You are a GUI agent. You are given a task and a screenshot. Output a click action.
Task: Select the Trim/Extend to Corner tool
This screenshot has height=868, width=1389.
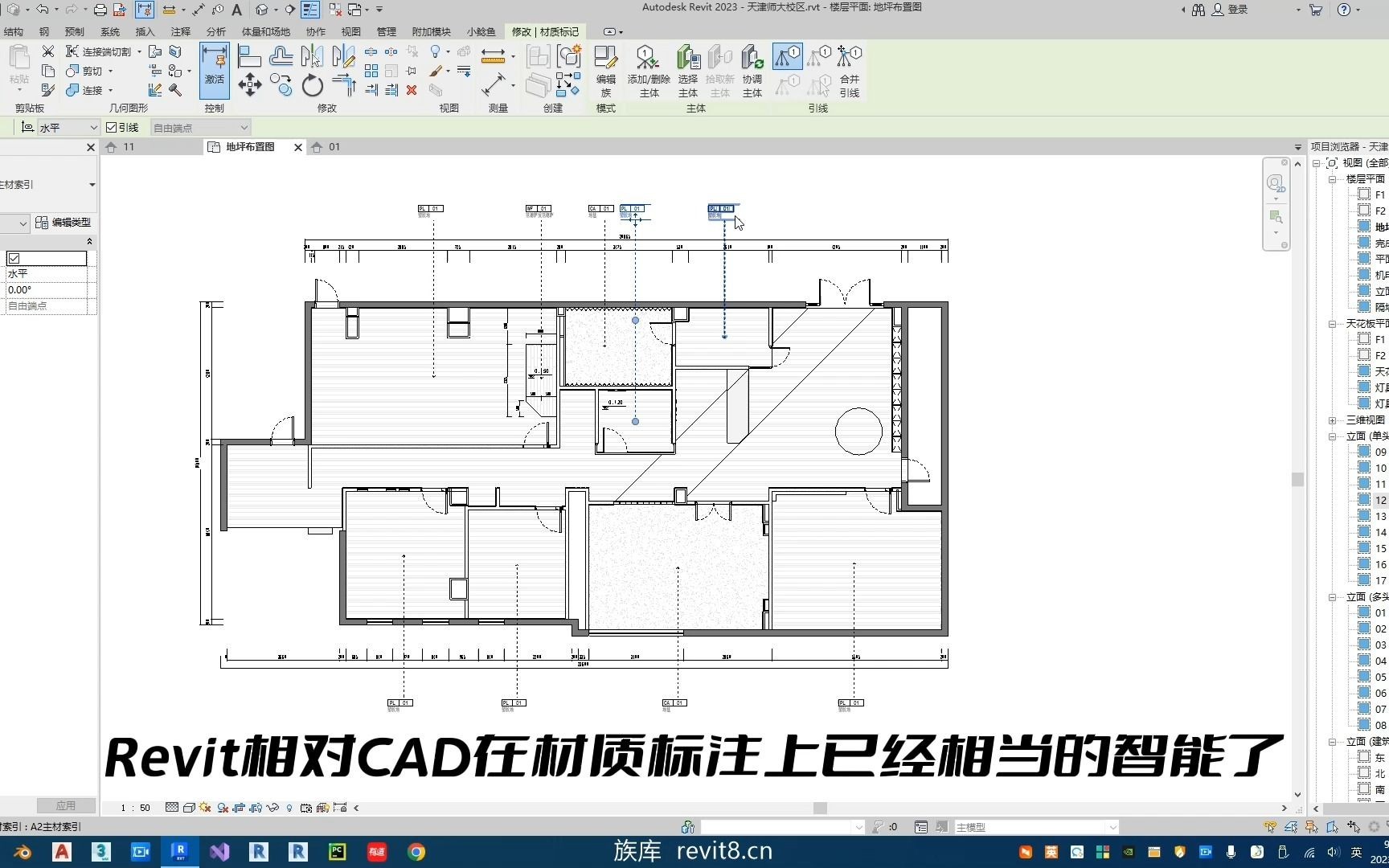[x=343, y=84]
